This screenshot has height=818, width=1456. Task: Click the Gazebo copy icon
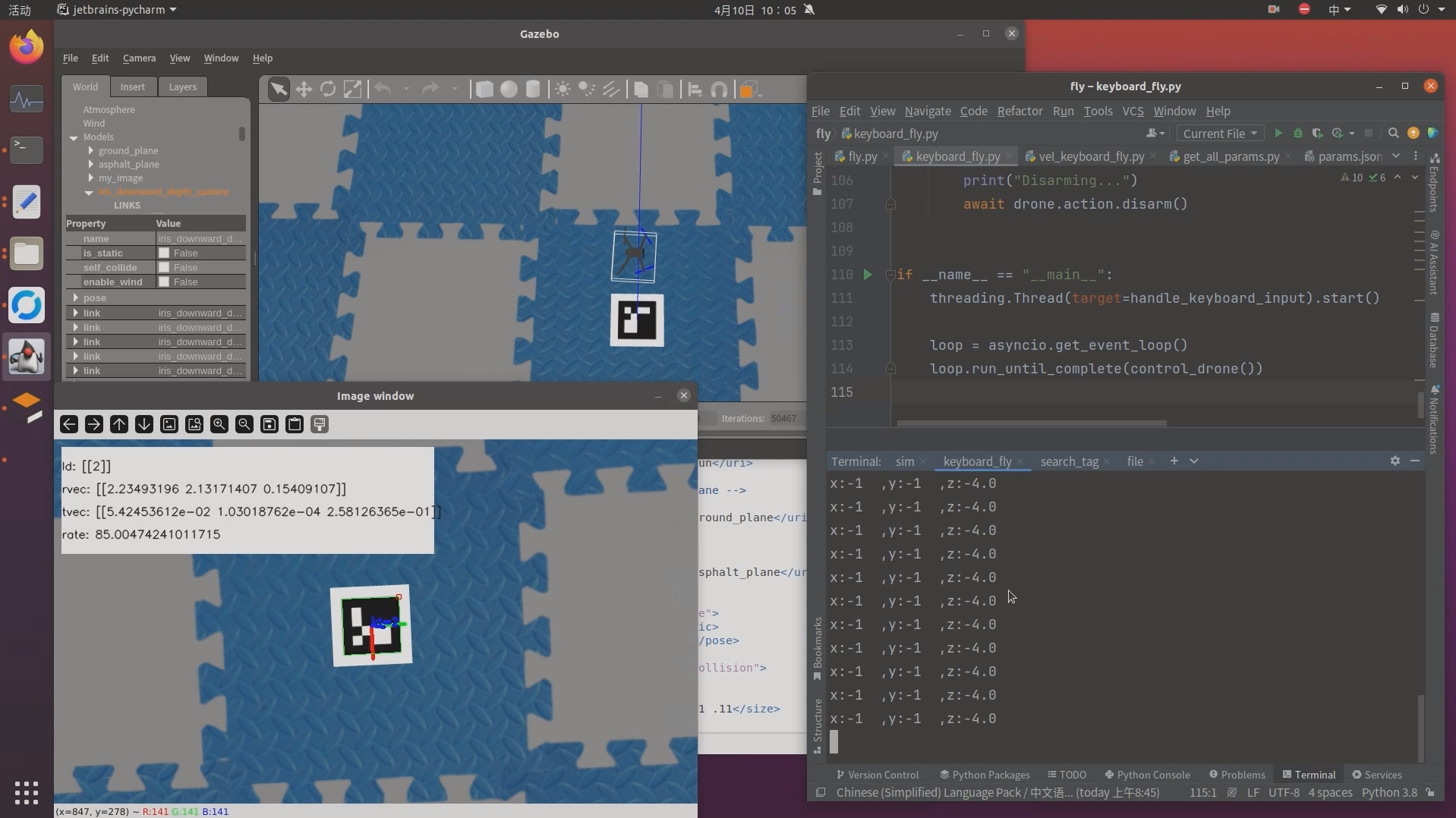pyautogui.click(x=641, y=90)
